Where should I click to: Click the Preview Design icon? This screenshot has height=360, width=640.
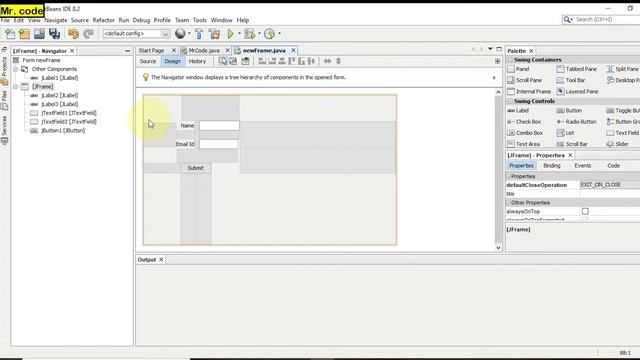tap(245, 61)
